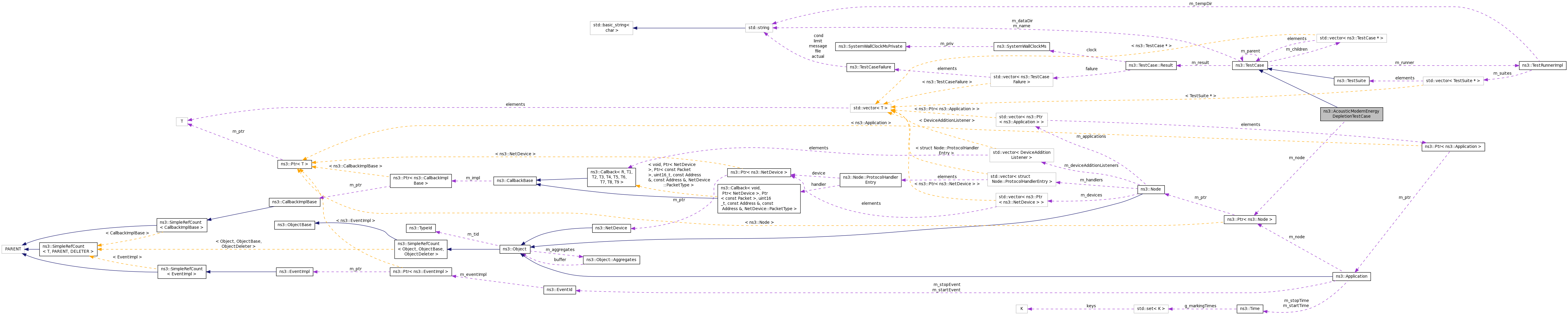1568x315 pixels.
Task: Open ns3::SimpleRefCount< T, PARENT, DELETER > node
Action: 68,249
